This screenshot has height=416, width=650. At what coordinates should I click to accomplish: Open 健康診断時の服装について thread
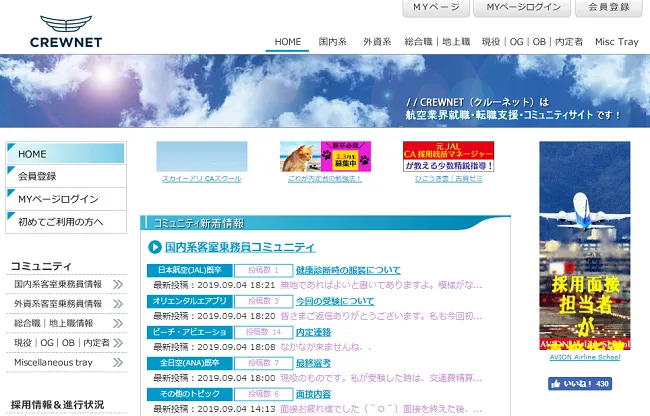348,270
